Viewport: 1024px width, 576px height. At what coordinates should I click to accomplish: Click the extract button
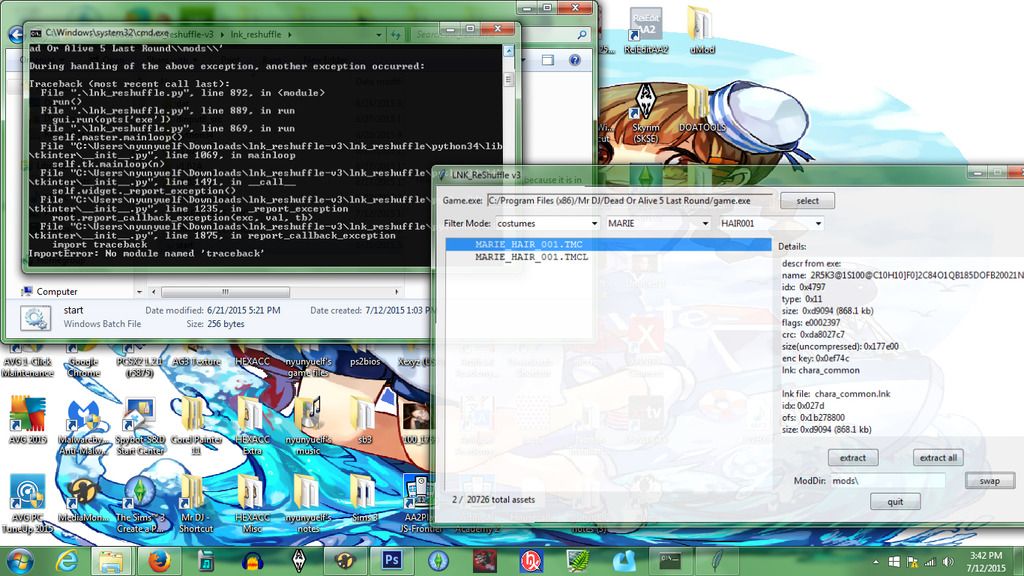point(853,458)
